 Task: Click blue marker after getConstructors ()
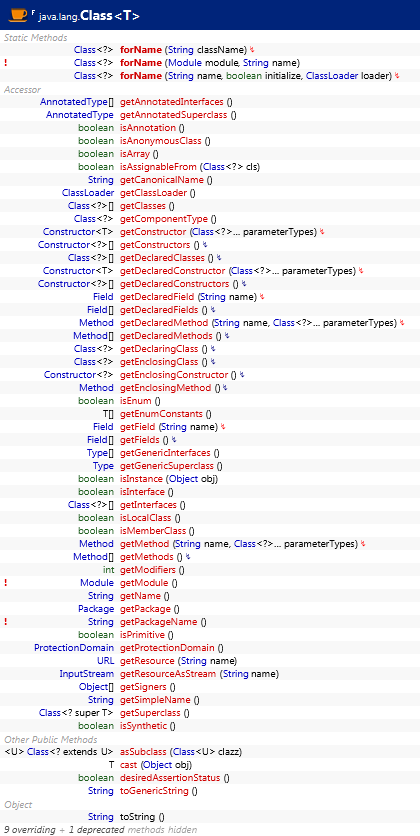click(205, 245)
